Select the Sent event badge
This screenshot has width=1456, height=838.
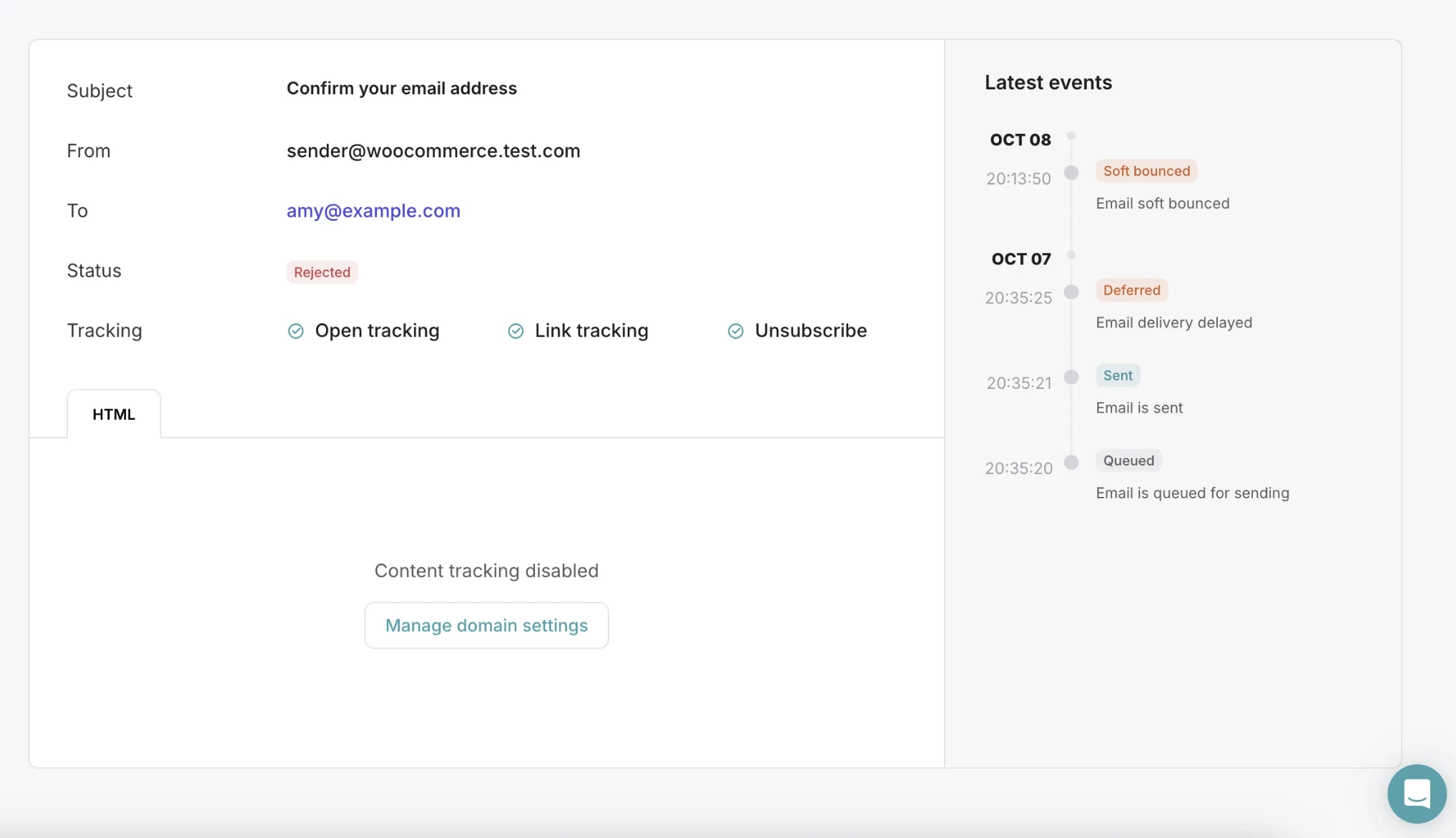coord(1118,375)
